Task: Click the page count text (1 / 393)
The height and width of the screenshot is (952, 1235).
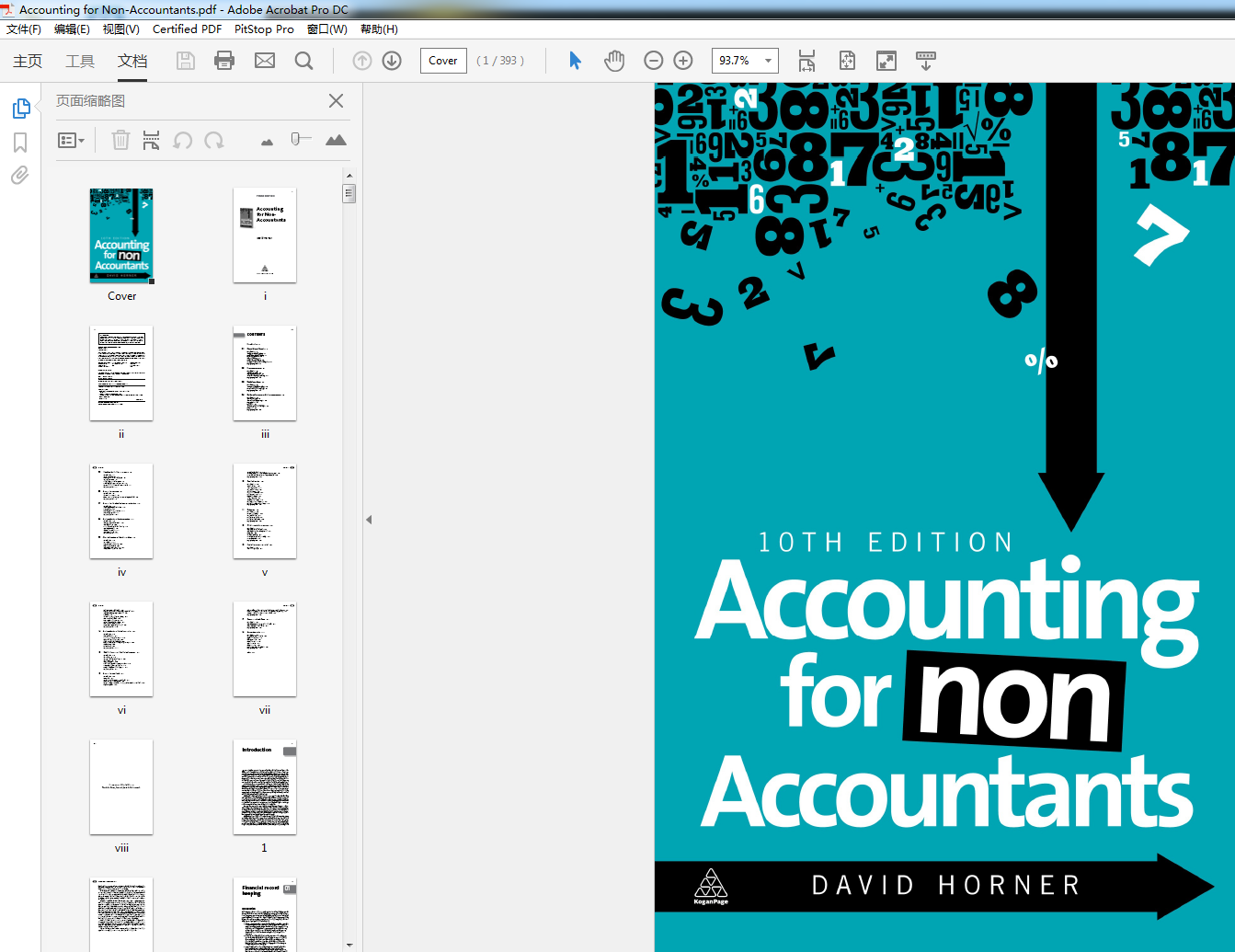Action: [x=500, y=61]
